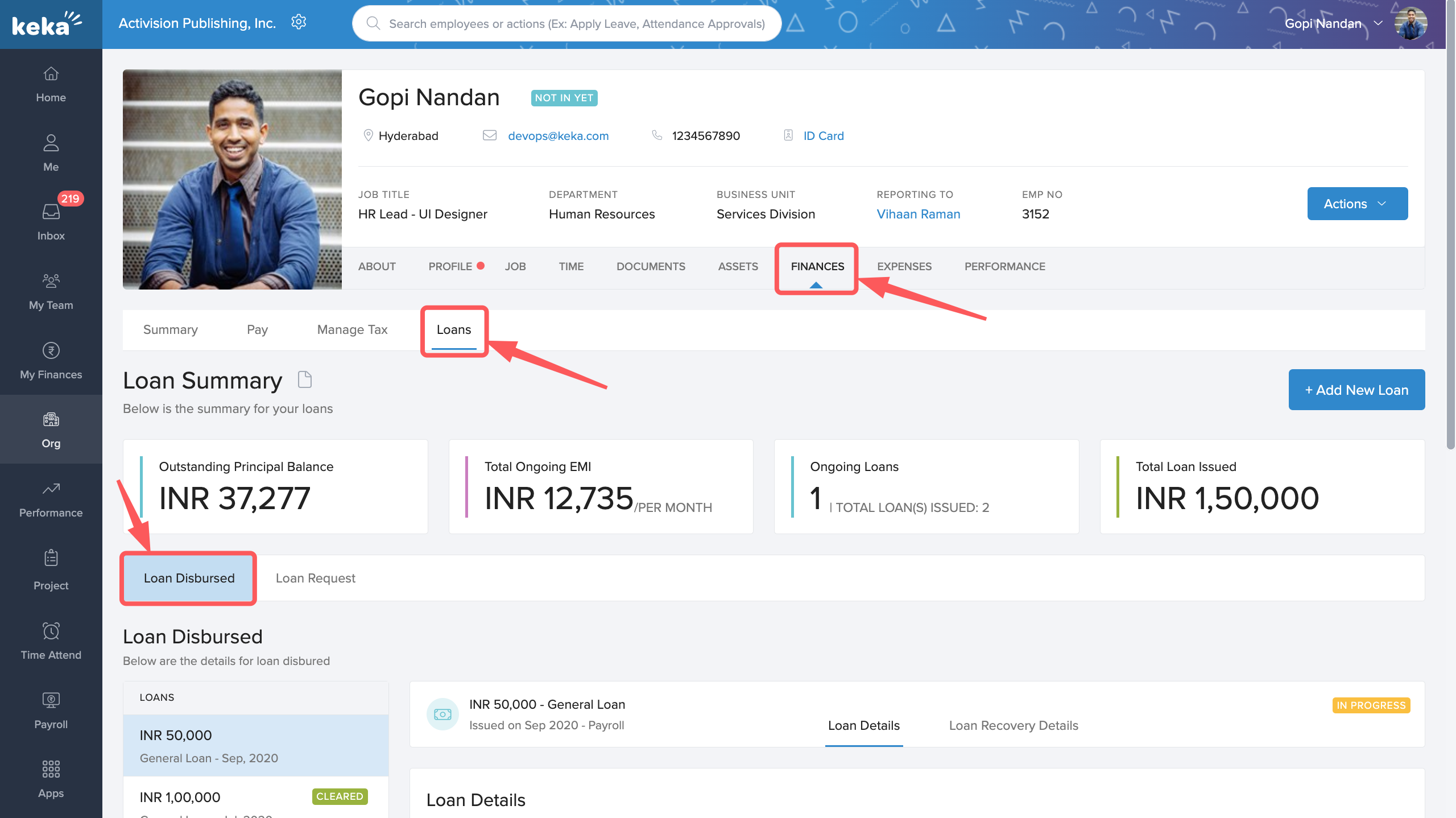Switch to the Manage Tax subtab

[352, 330]
